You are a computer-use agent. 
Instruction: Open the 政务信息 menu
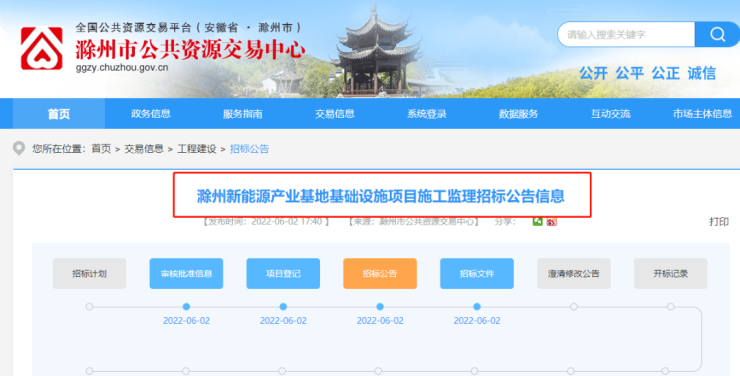[151, 114]
